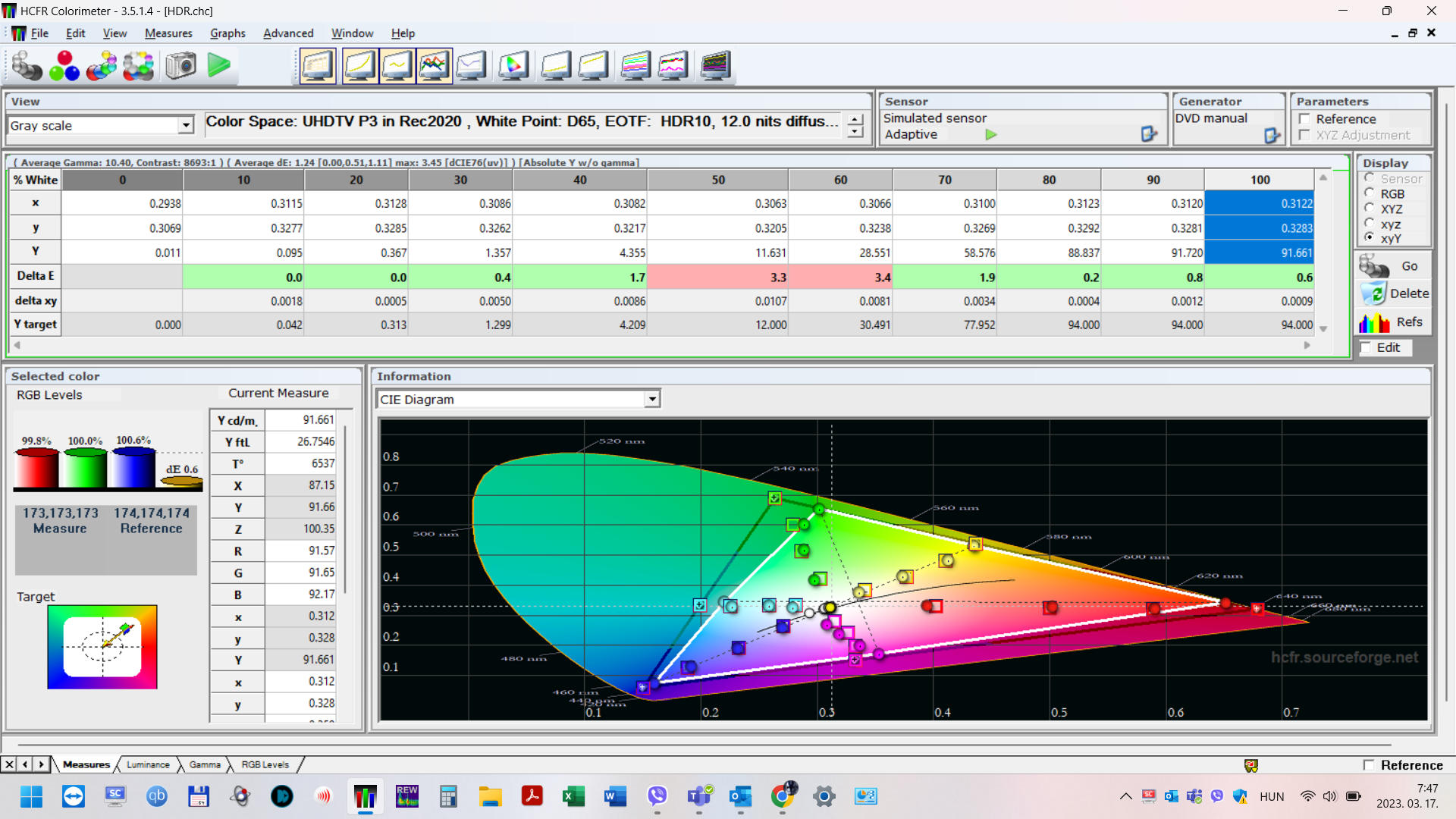Open the Advanced menu
The height and width of the screenshot is (819, 1456).
288,33
